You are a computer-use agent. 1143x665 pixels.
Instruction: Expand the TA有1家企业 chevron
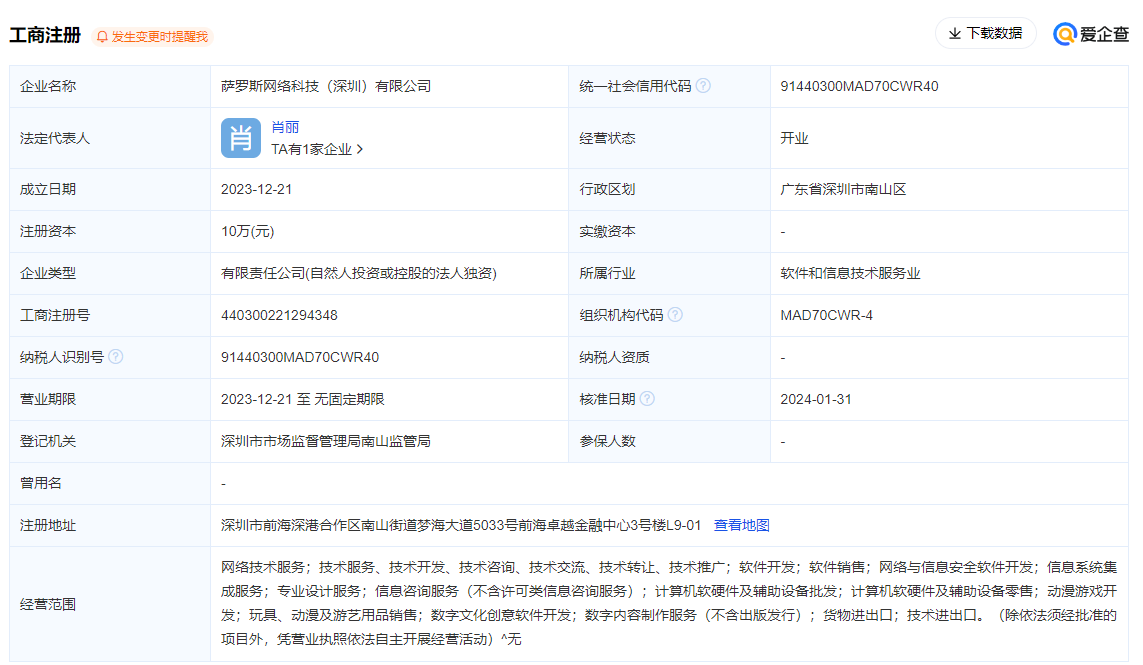360,149
